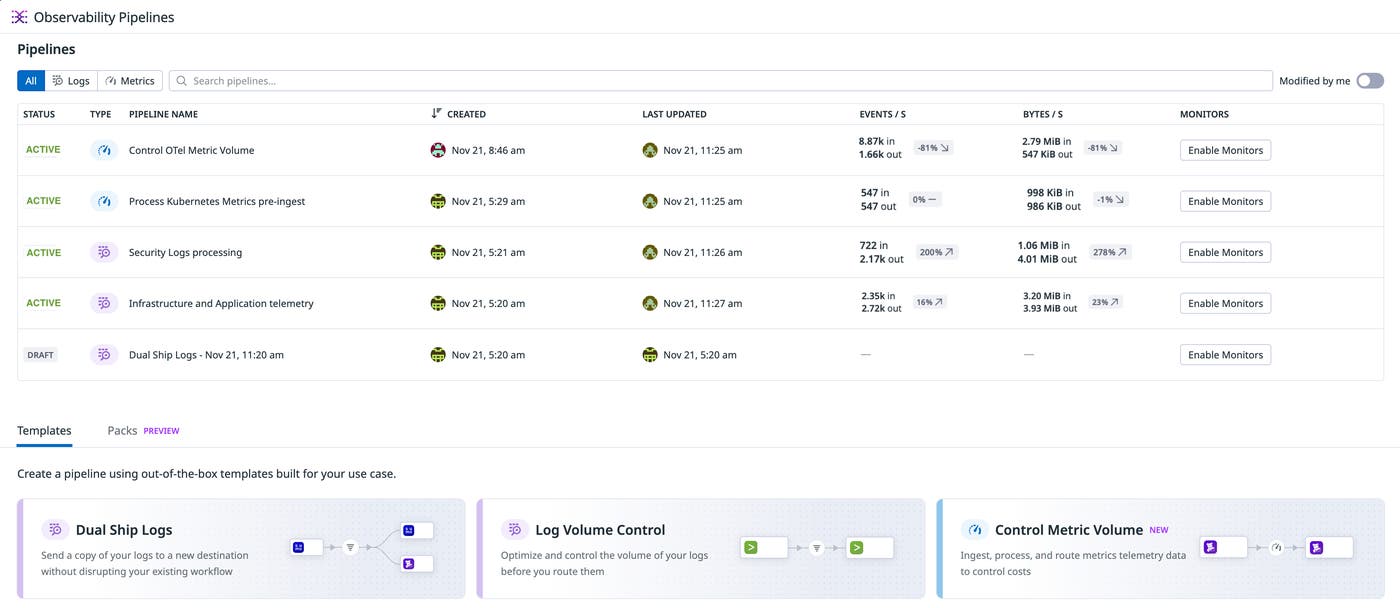
Task: Click the magnifying glass search icon
Action: (181, 80)
